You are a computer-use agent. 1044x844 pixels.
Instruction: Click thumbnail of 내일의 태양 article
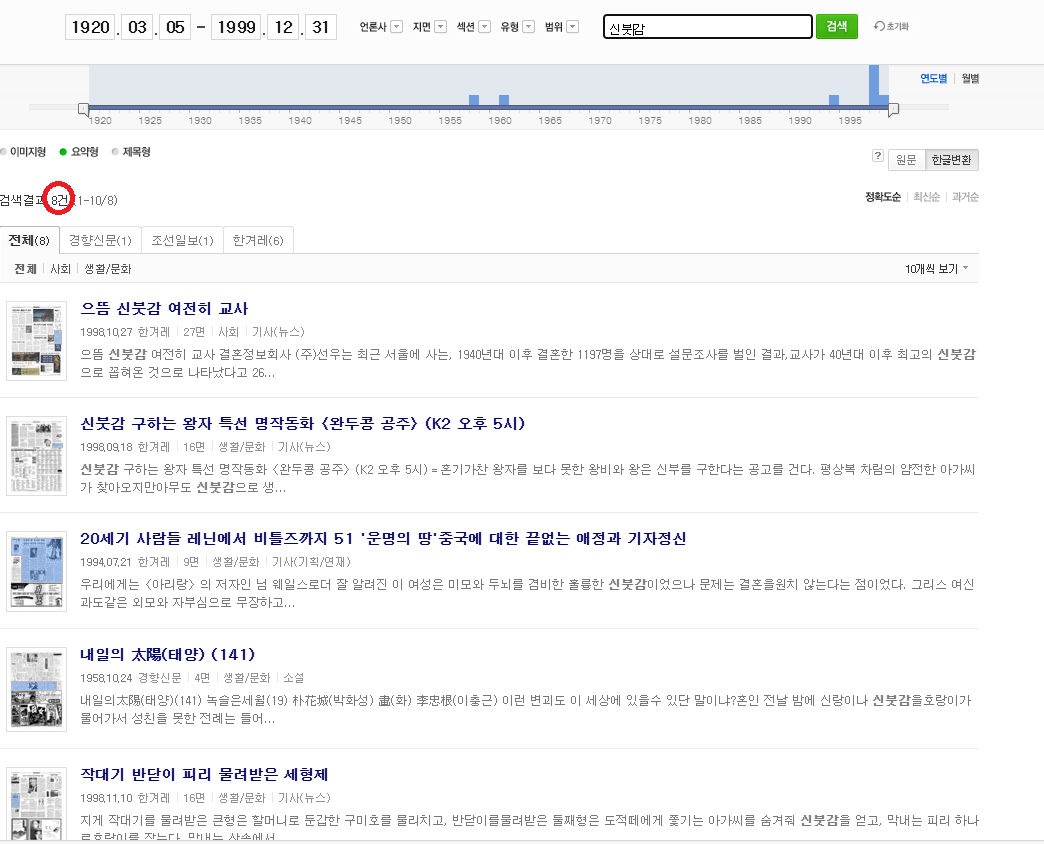tap(37, 689)
